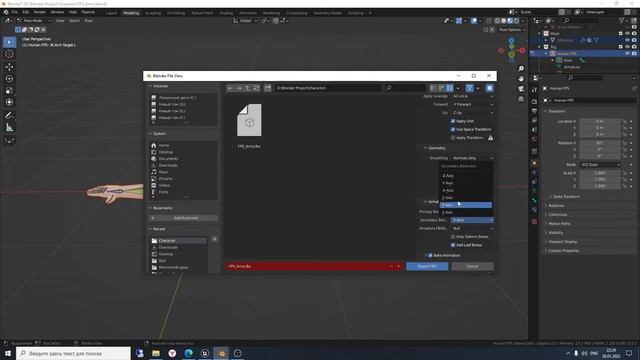Go to parent directory in file browser

coord(247,88)
